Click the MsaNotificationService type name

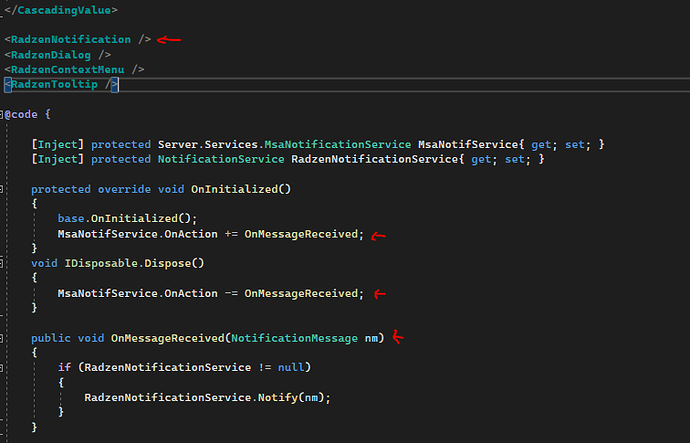coord(338,145)
